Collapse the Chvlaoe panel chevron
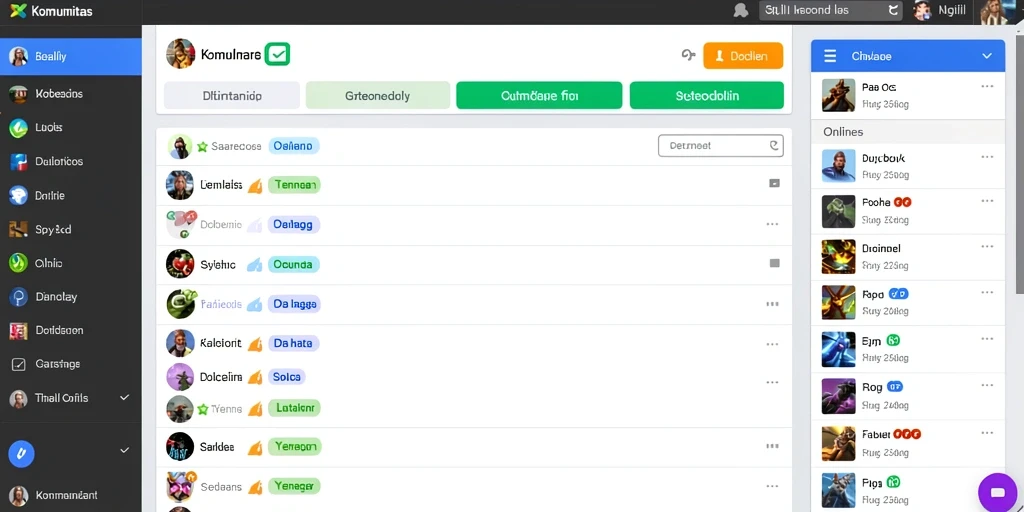The height and width of the screenshot is (512, 1024). [x=987, y=56]
